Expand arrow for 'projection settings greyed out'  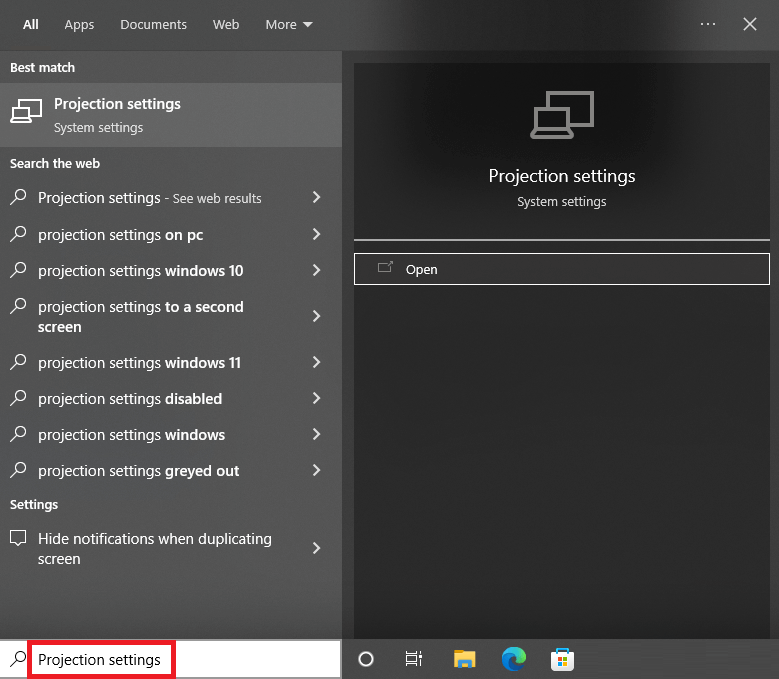pos(316,470)
